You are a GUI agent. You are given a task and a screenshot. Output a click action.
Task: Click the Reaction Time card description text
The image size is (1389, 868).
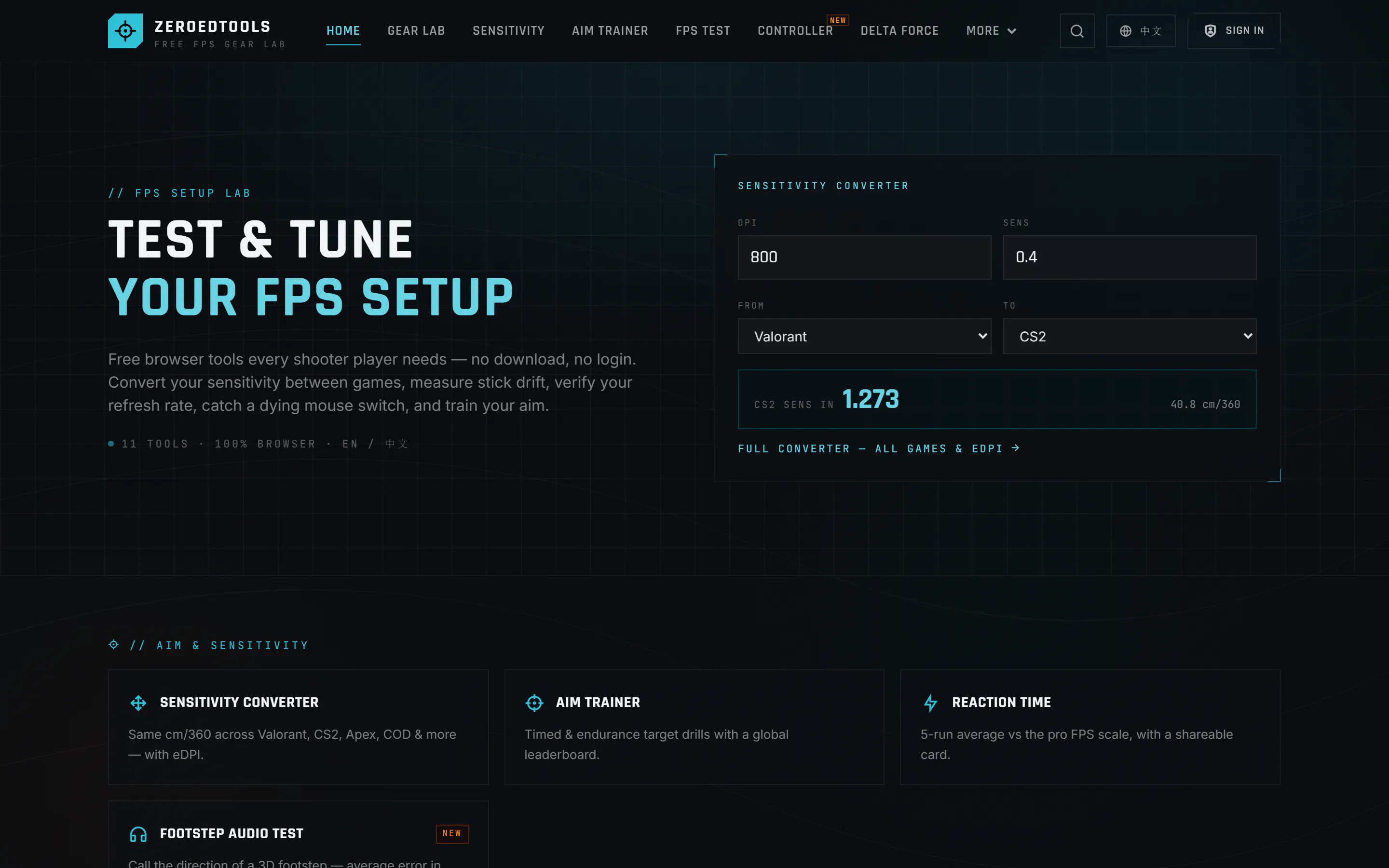click(1076, 745)
